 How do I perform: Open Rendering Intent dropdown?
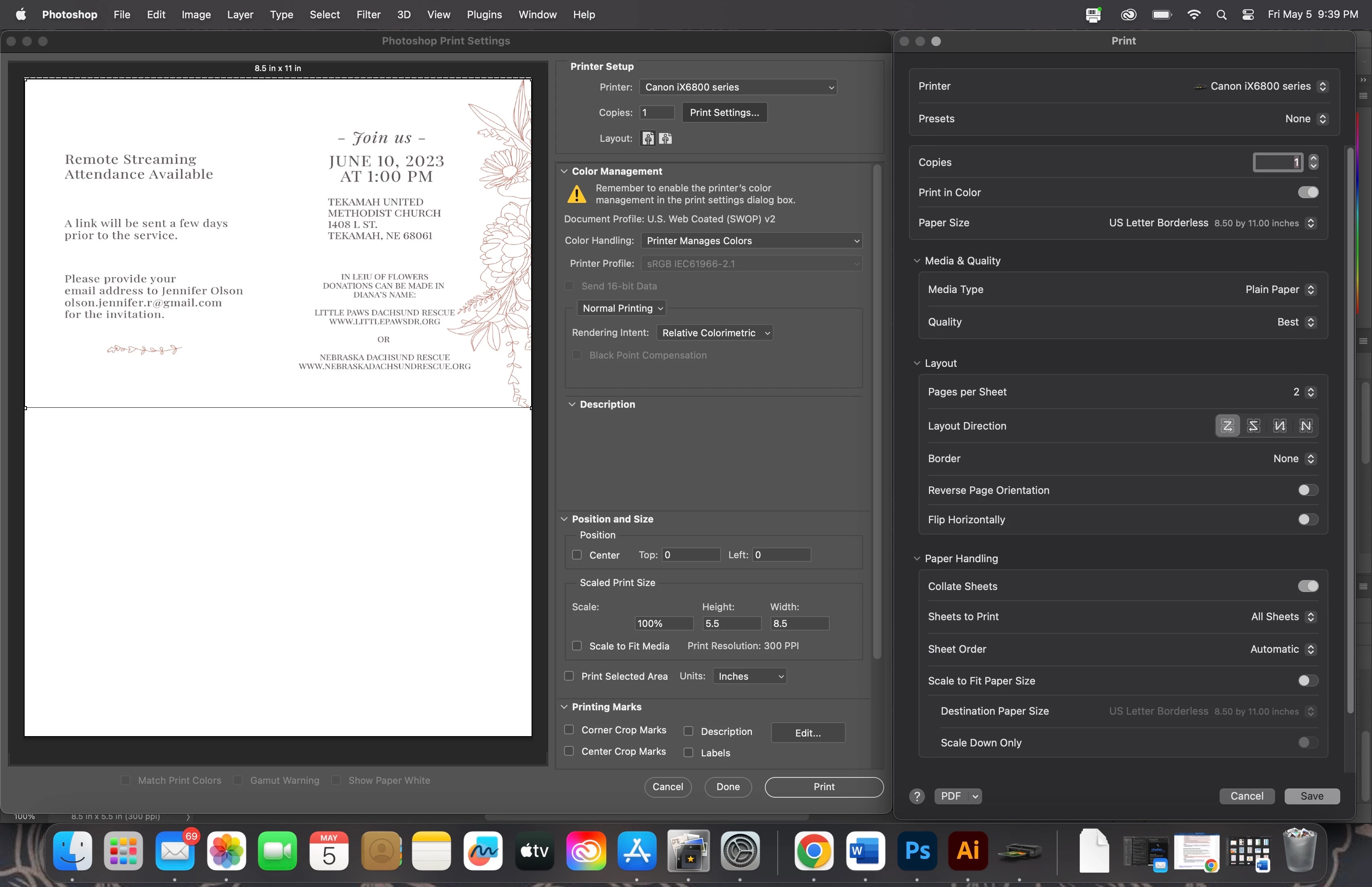[x=715, y=333]
